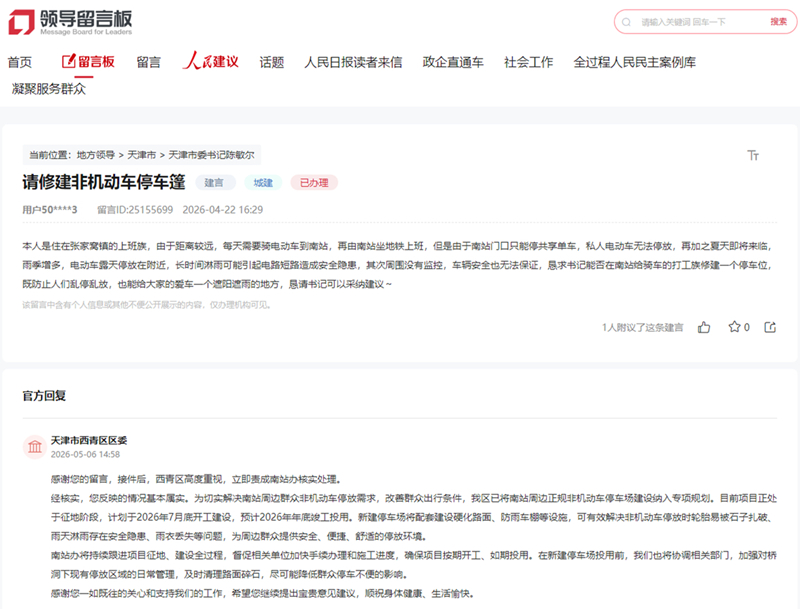The image size is (800, 609).
Task: Click the red 搜索 button
Action: pyautogui.click(x=779, y=21)
